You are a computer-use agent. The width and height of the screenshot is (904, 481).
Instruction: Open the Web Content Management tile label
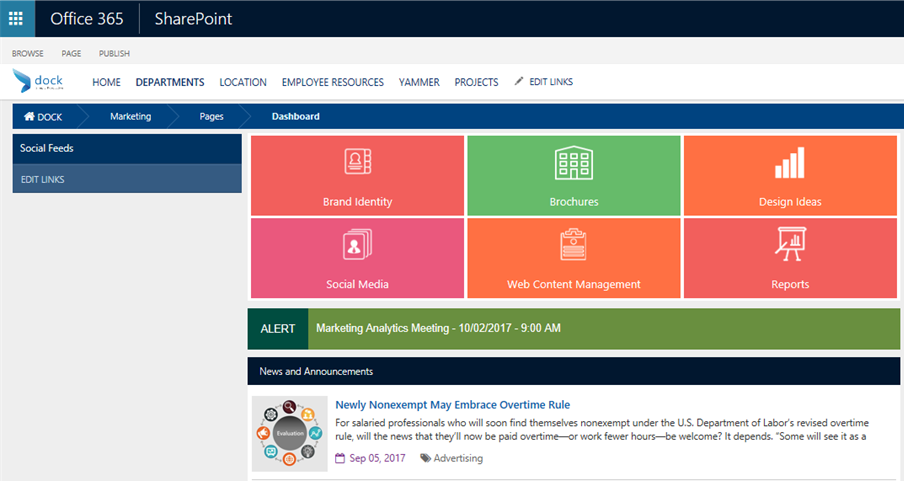click(x=574, y=284)
